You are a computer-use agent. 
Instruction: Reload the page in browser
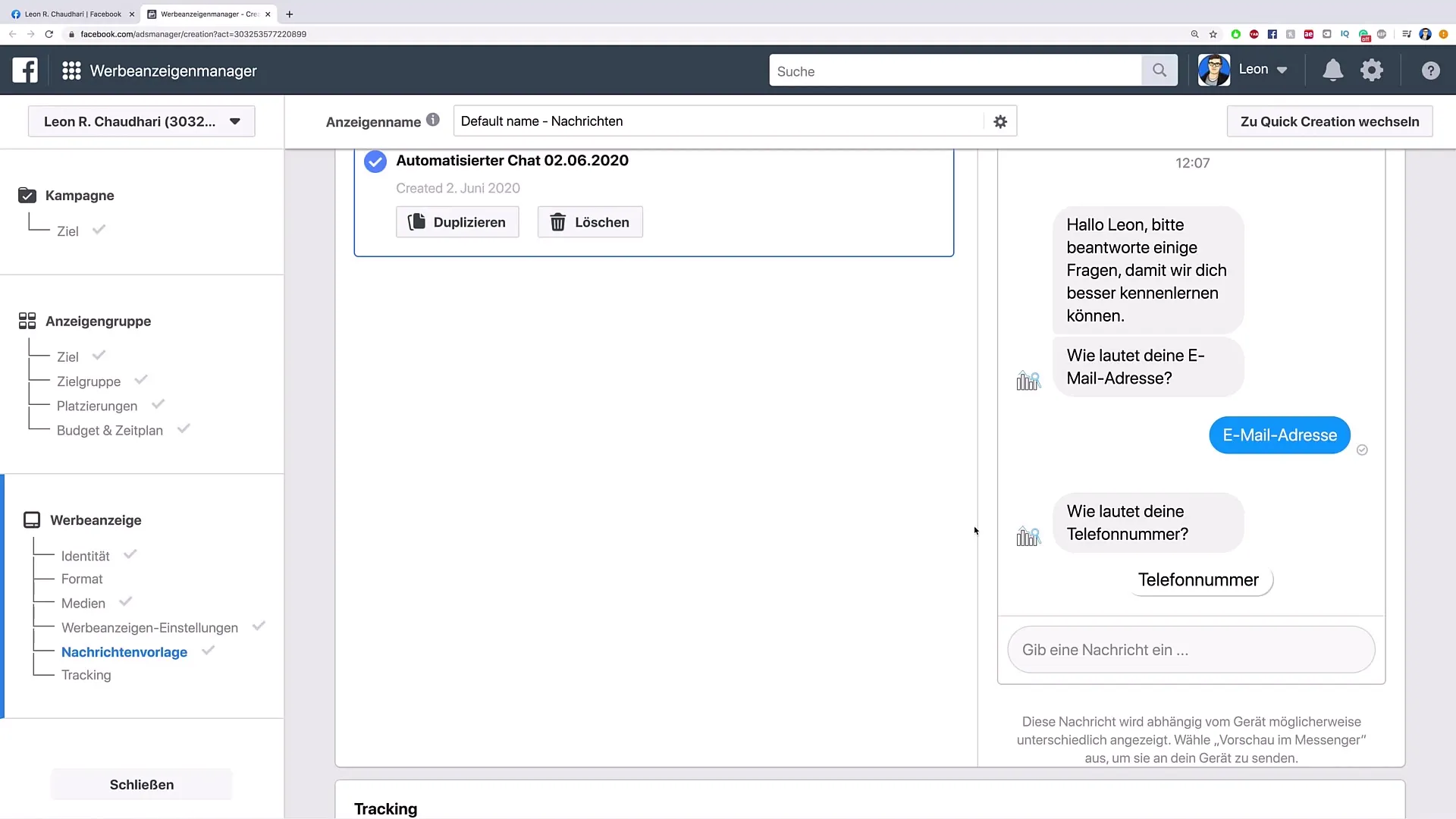tap(49, 34)
